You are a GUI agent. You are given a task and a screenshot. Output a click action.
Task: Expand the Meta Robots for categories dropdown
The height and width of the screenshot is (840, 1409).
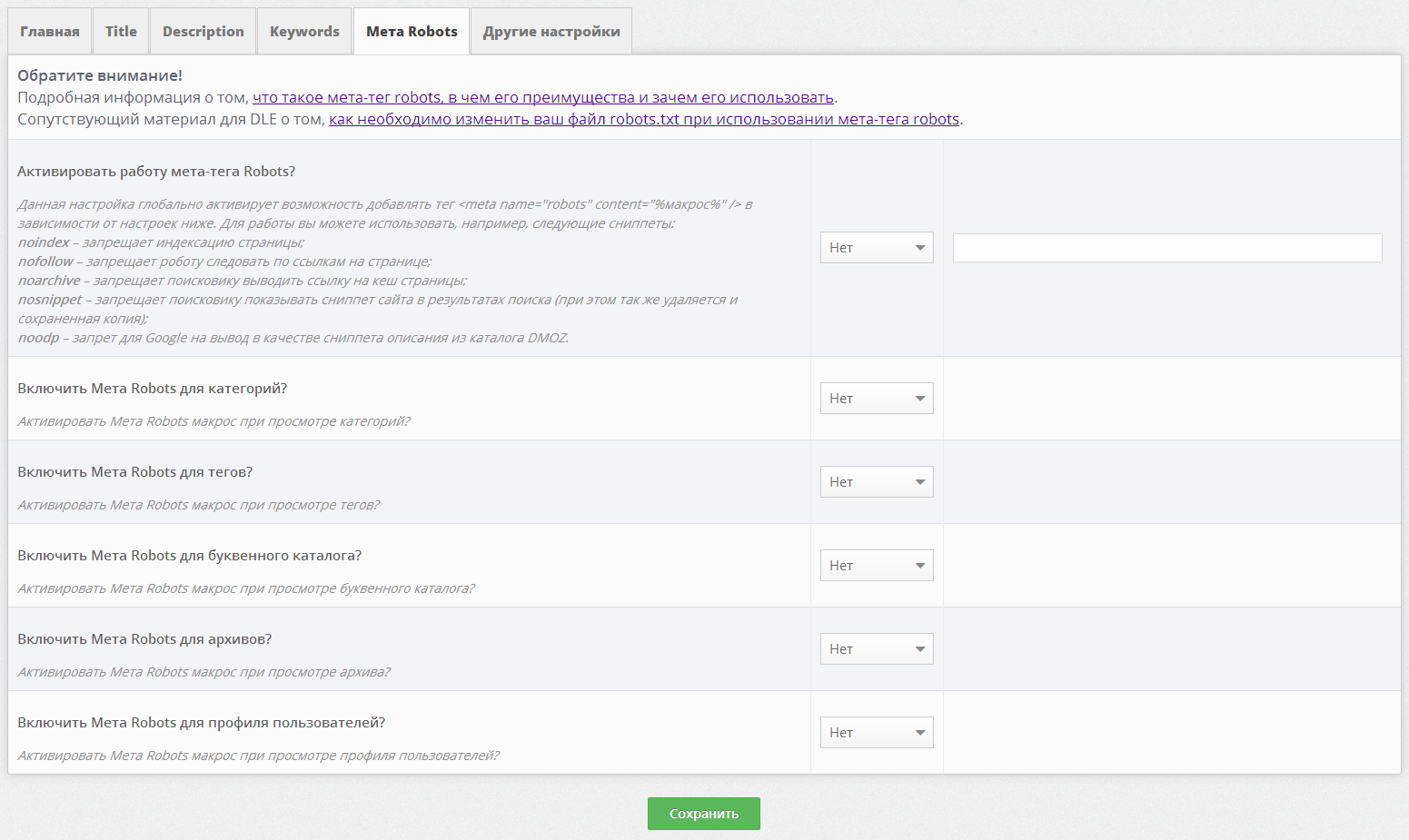[x=877, y=399]
